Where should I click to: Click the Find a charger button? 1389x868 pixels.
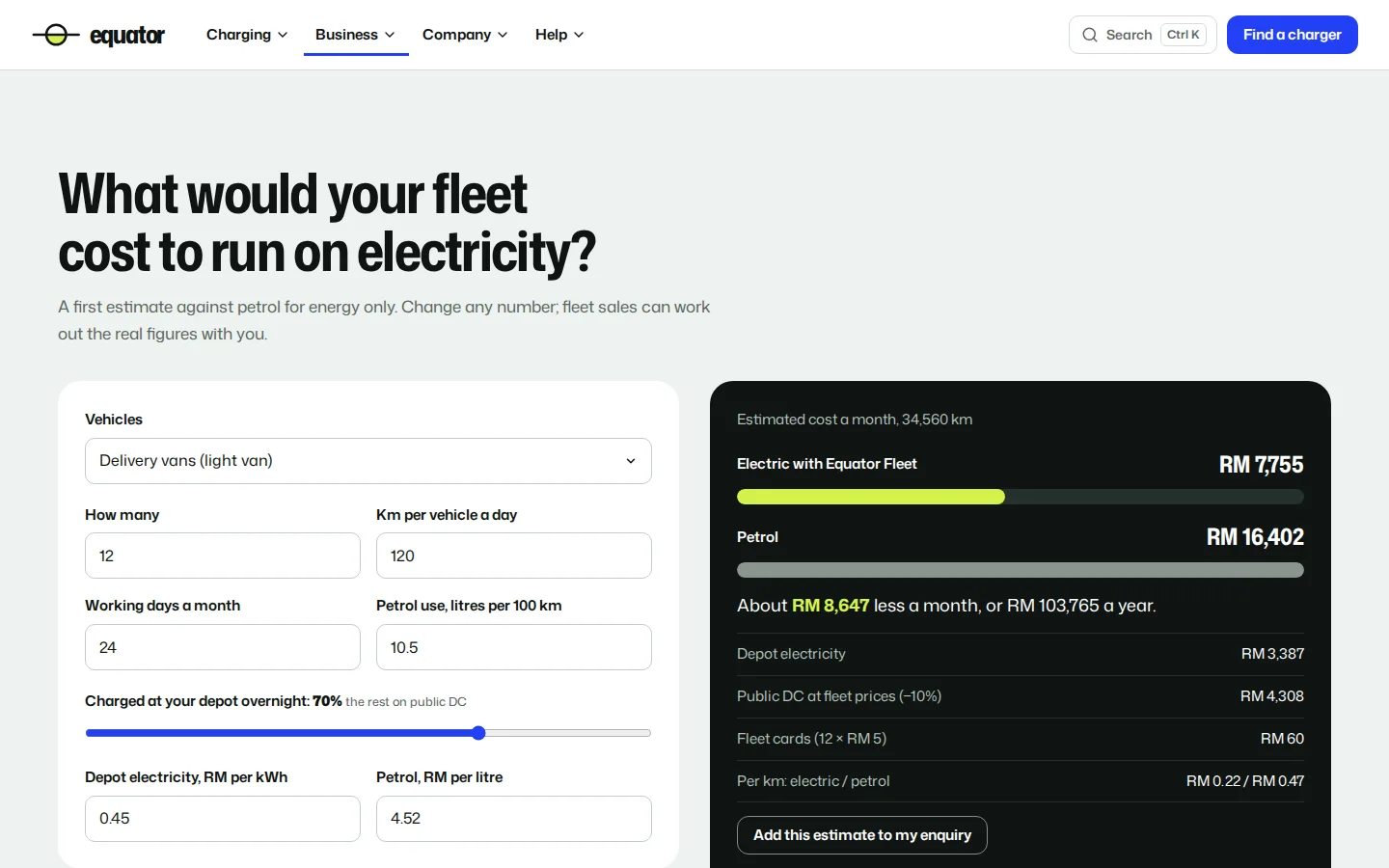pyautogui.click(x=1292, y=35)
